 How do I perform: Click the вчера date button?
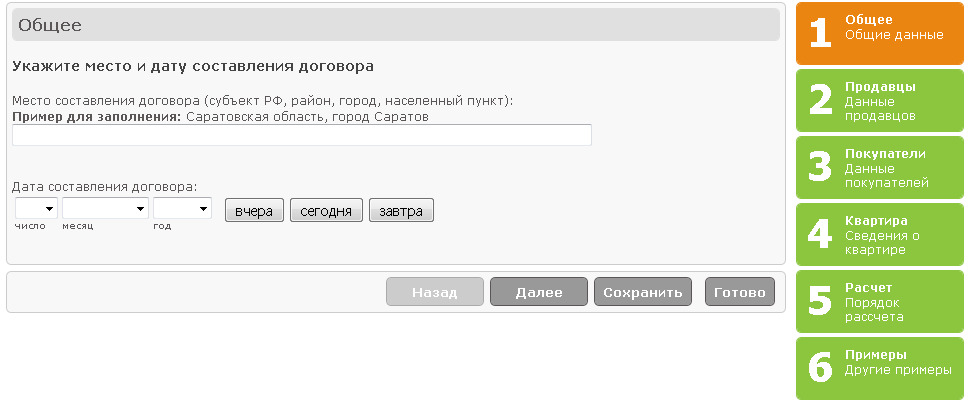coord(254,210)
